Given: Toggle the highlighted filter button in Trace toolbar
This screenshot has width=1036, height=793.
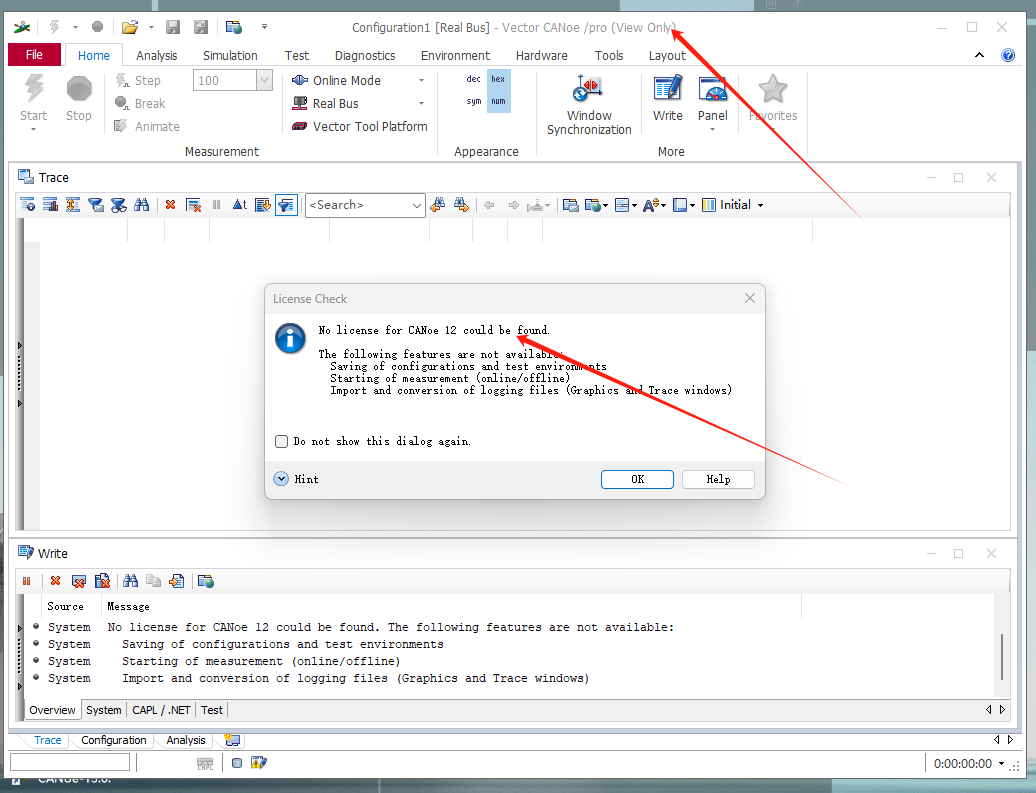Looking at the screenshot, I should point(286,205).
